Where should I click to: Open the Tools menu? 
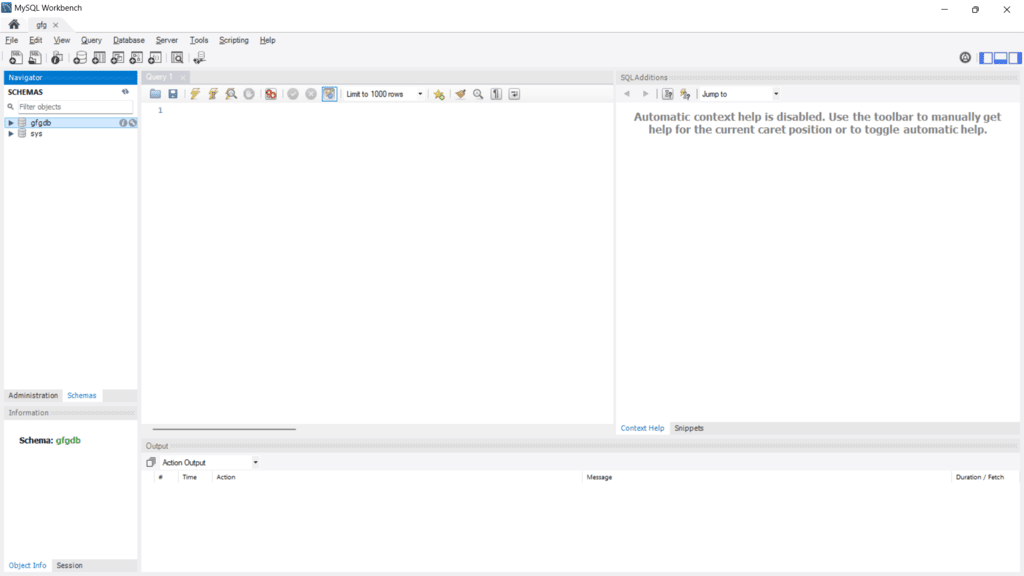pos(199,40)
